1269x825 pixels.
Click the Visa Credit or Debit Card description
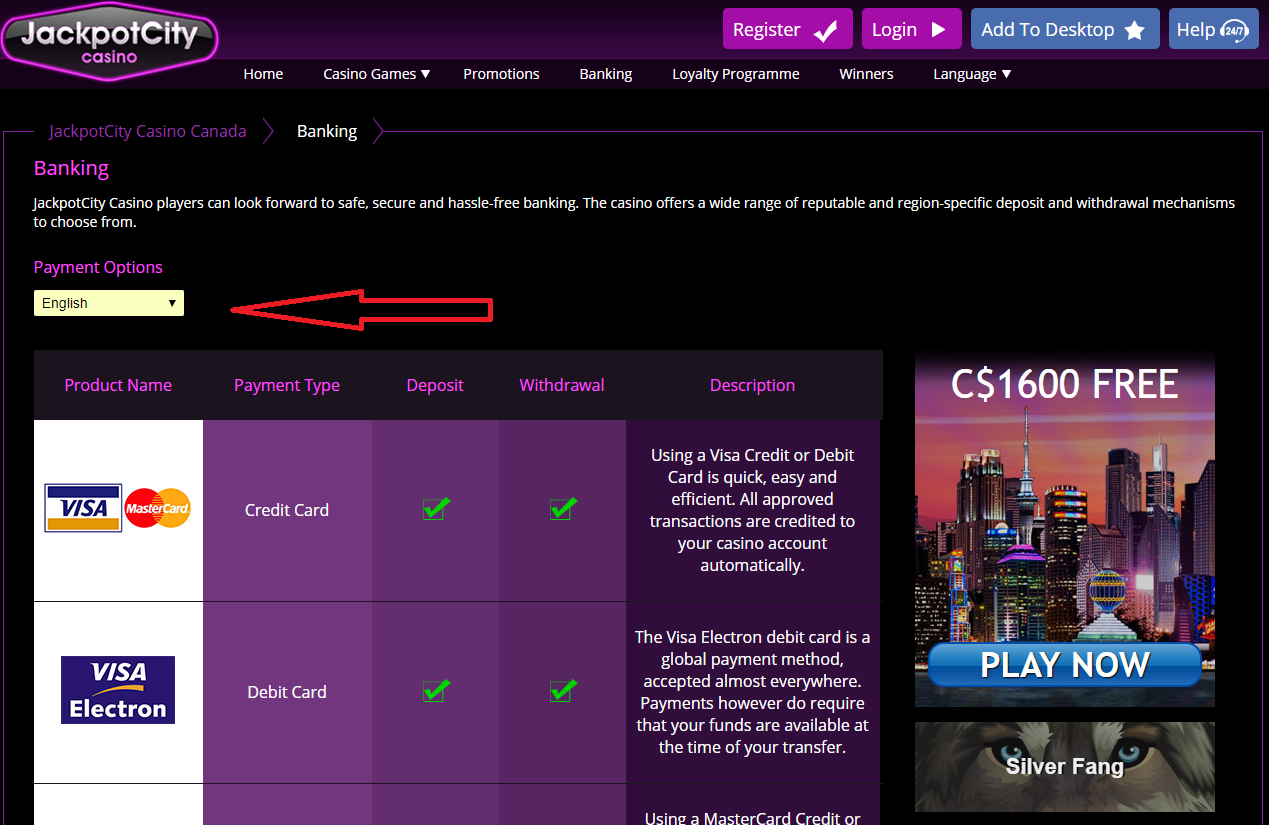pyautogui.click(x=752, y=510)
